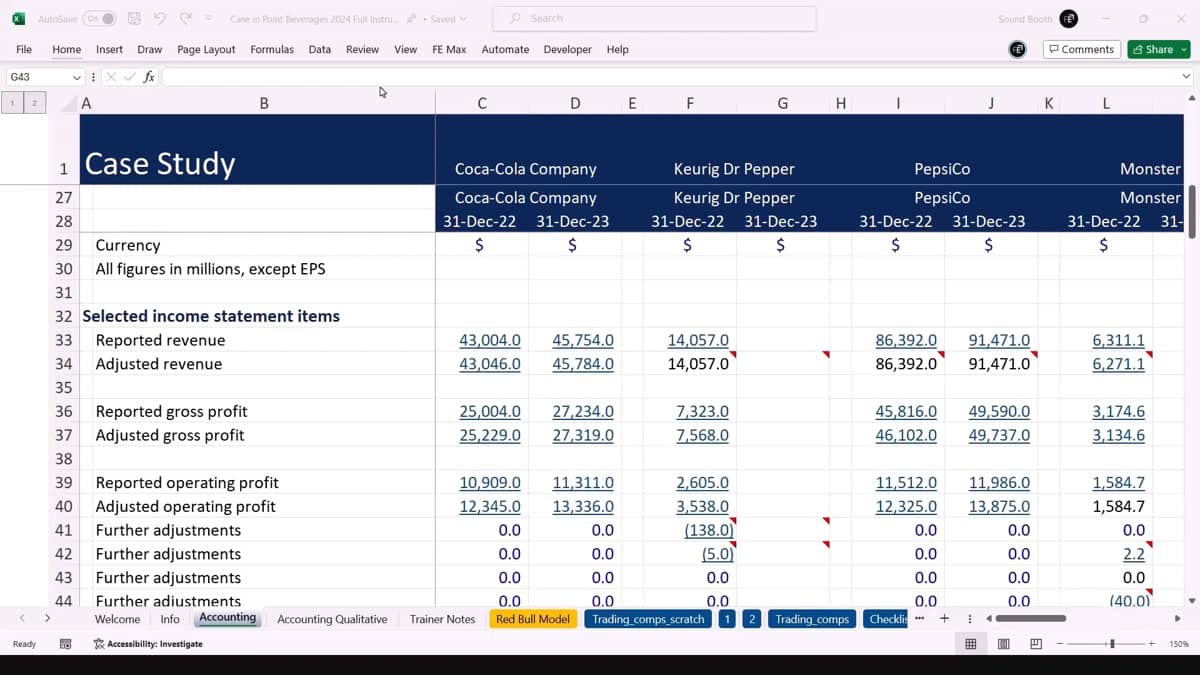Click the Comments button
This screenshot has width=1200, height=675.
pyautogui.click(x=1081, y=49)
